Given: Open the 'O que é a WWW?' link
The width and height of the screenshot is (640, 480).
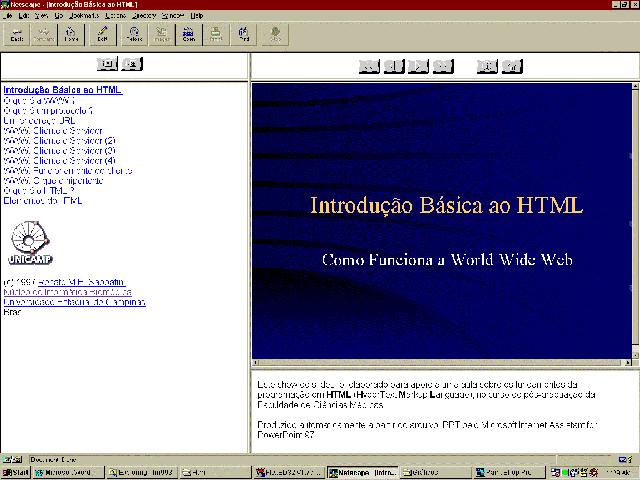Looking at the screenshot, I should pos(39,100).
